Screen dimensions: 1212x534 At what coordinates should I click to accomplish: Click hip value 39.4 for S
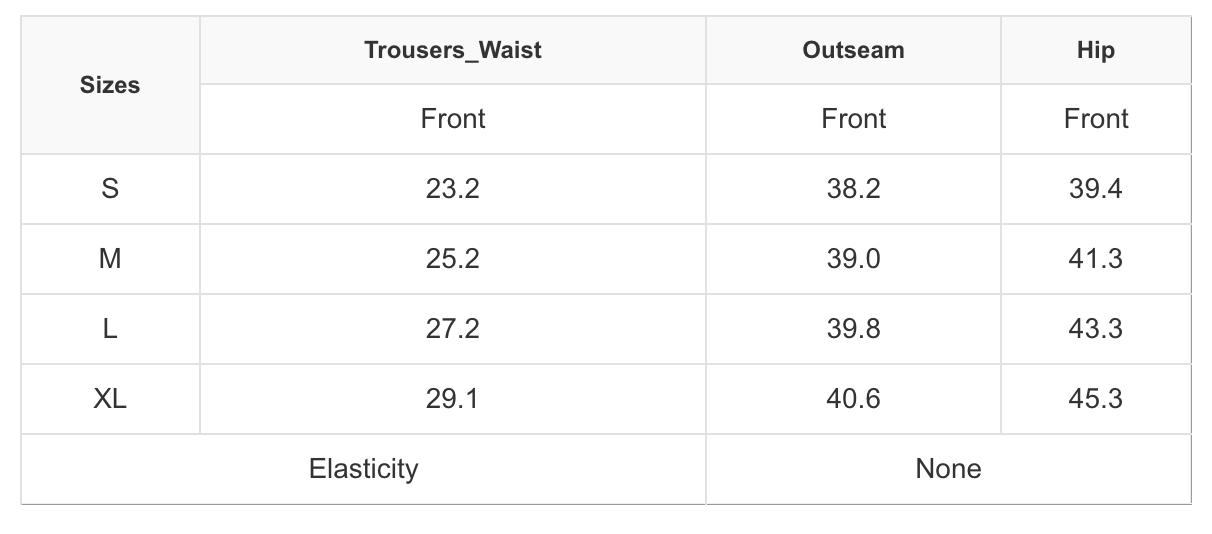click(1096, 189)
